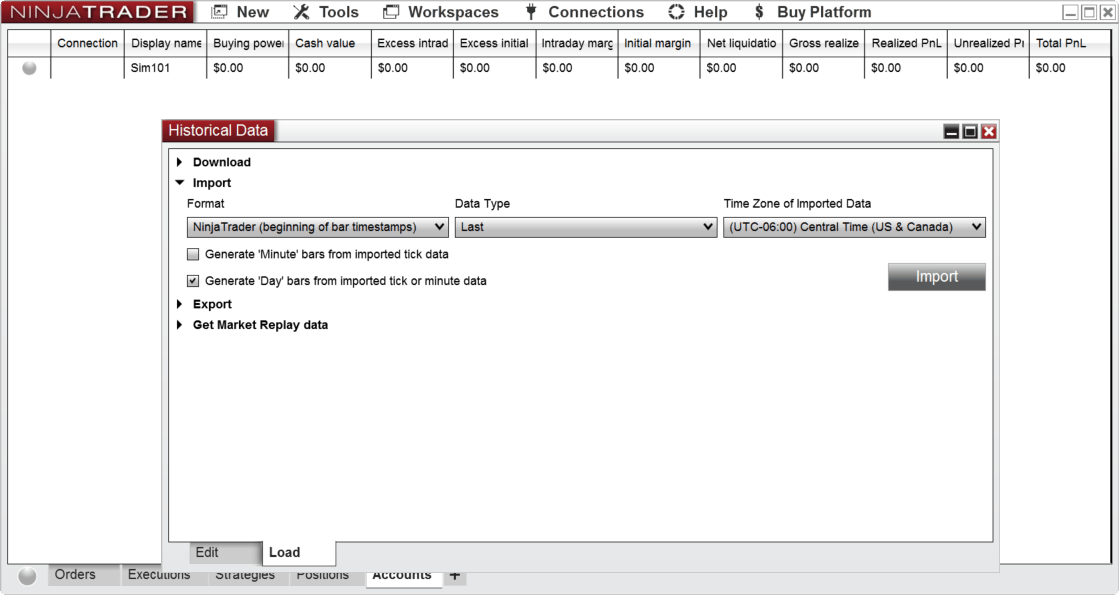Click the Gross realized column header
Viewport: 1119px width, 595px height.
pos(824,44)
